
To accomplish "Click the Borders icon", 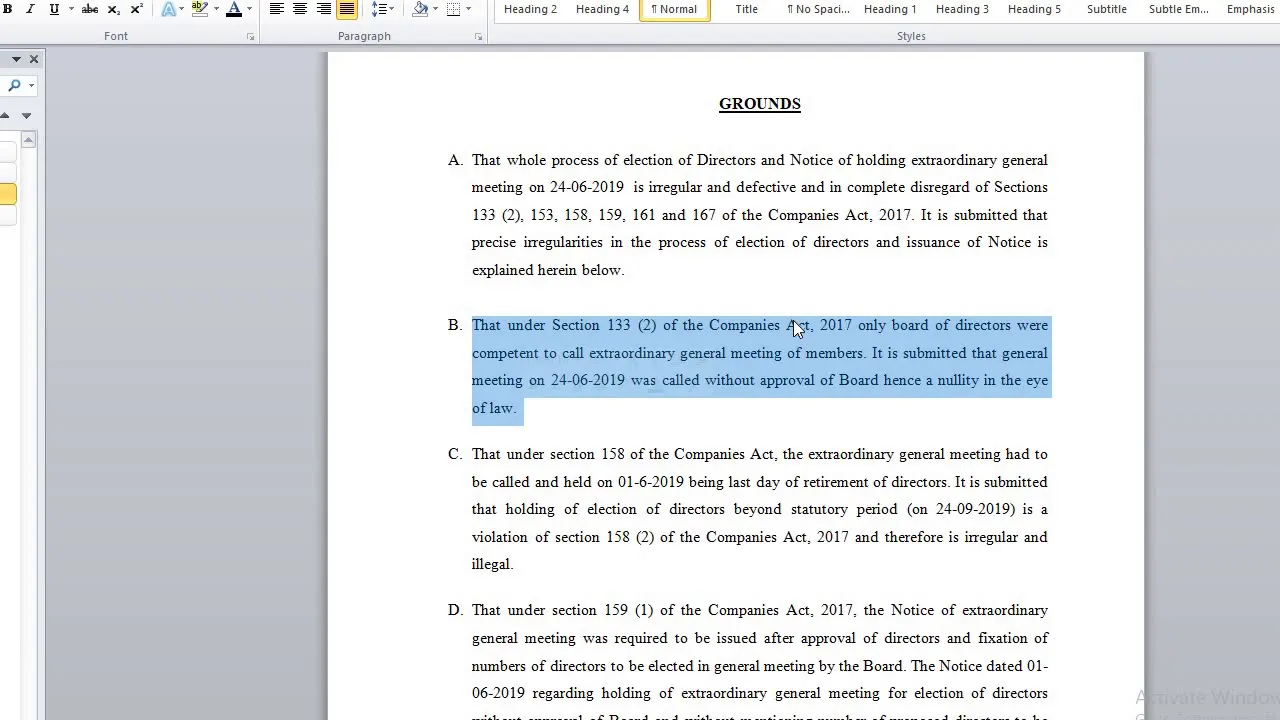I will [453, 9].
